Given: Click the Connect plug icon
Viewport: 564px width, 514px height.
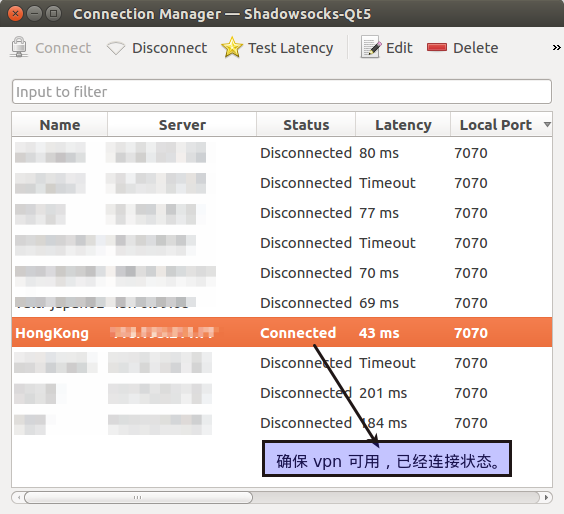Looking at the screenshot, I should [19, 47].
